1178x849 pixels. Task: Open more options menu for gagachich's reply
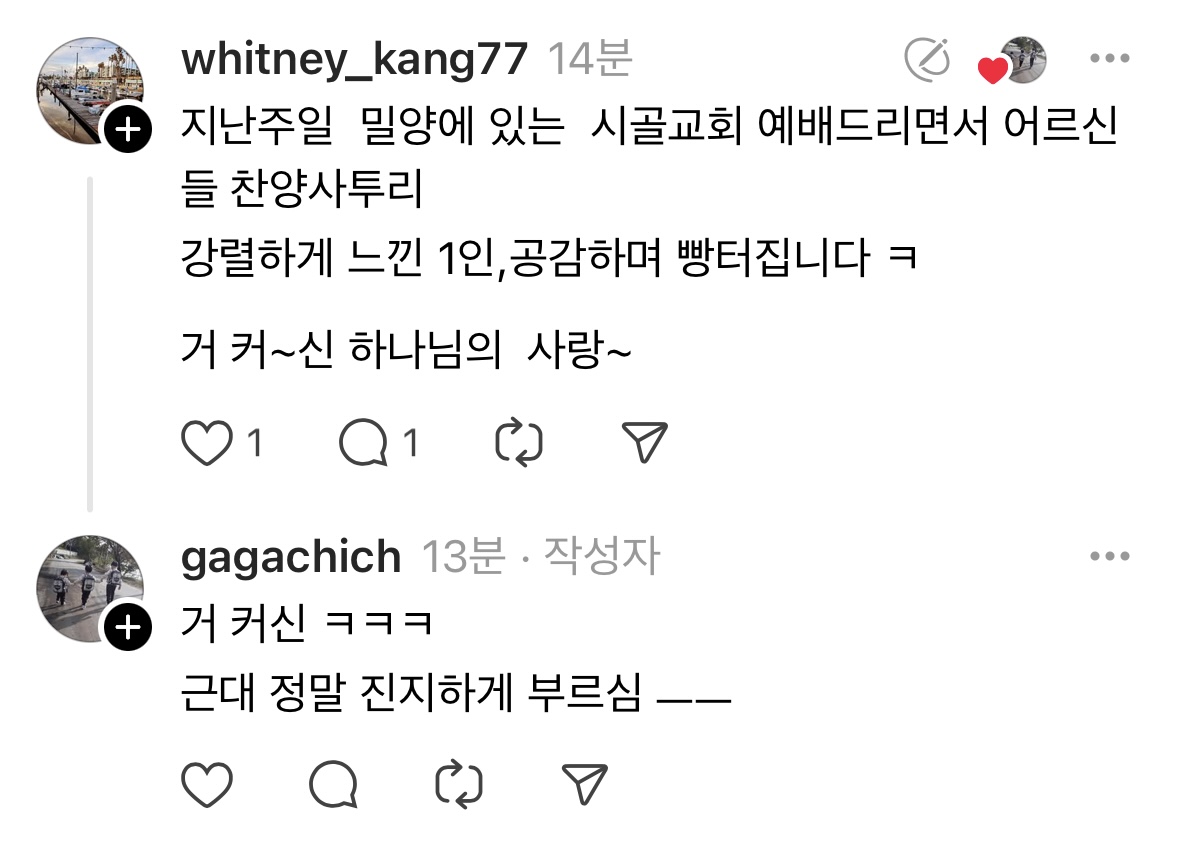click(x=1110, y=556)
